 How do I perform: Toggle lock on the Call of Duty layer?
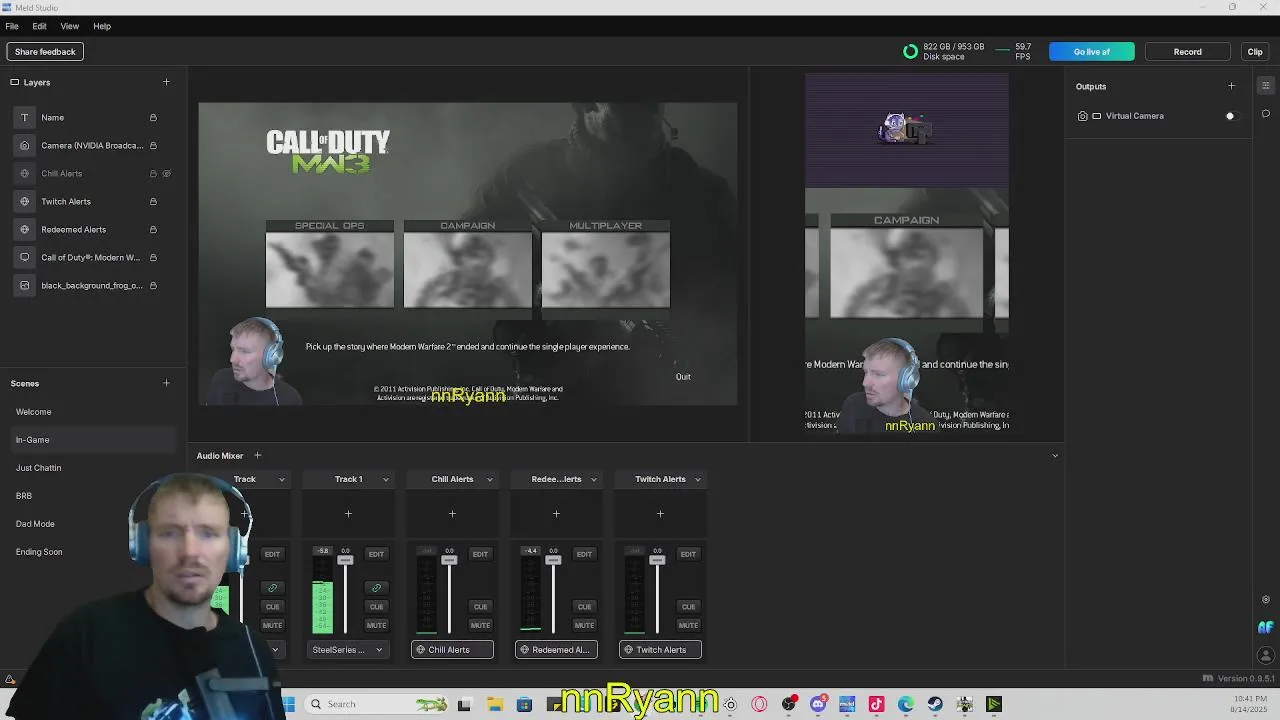(x=153, y=258)
